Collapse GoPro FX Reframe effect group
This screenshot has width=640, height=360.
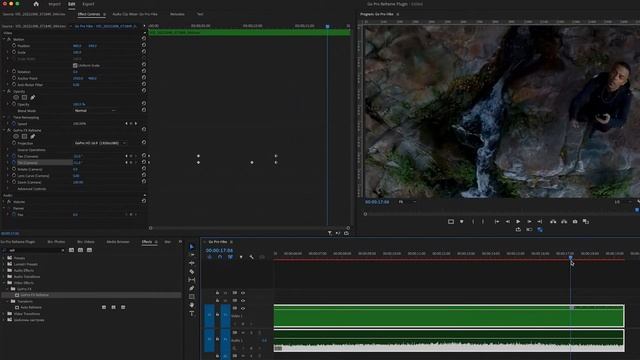4,130
